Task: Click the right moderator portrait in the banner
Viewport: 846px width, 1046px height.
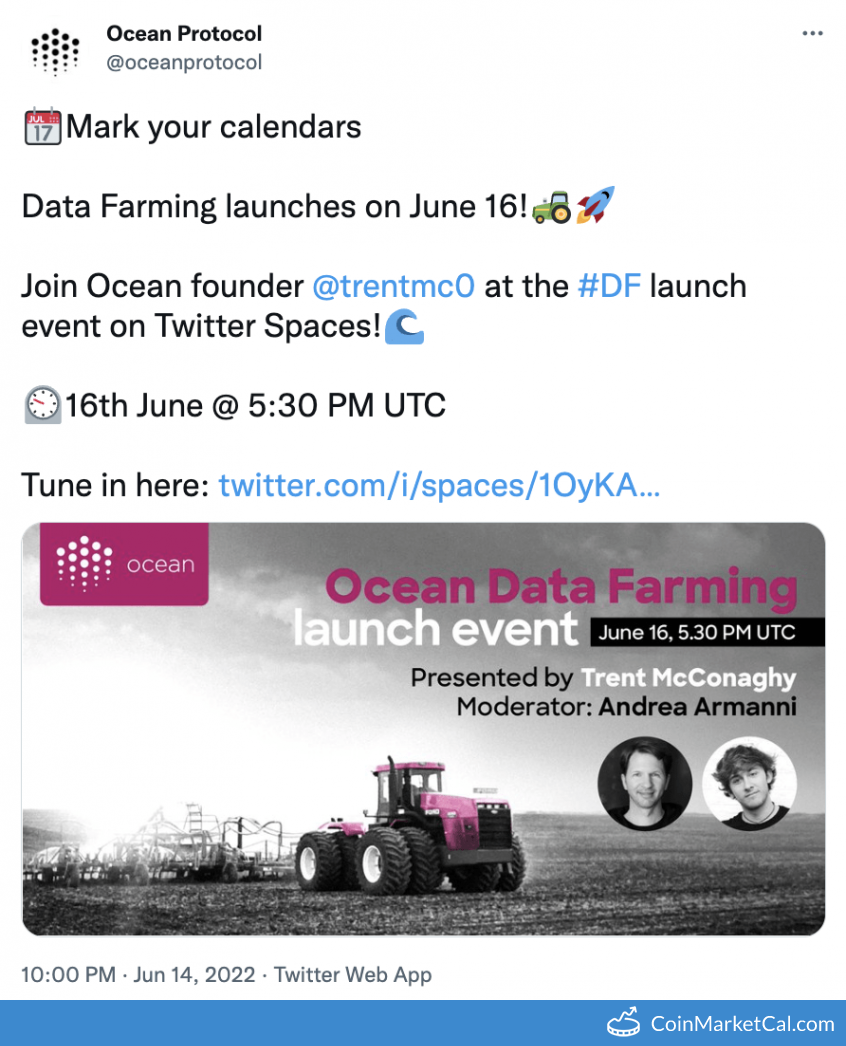Action: coord(749,783)
